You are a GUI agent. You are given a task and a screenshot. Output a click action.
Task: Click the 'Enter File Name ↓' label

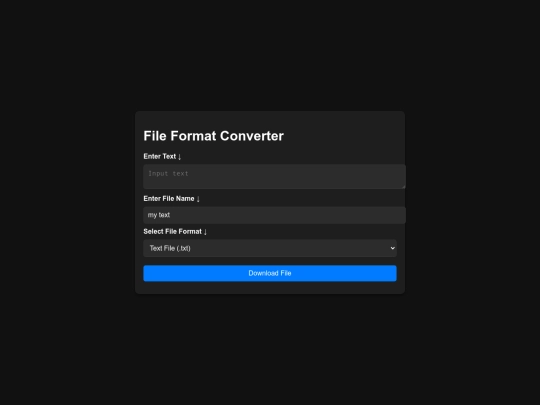pos(172,199)
